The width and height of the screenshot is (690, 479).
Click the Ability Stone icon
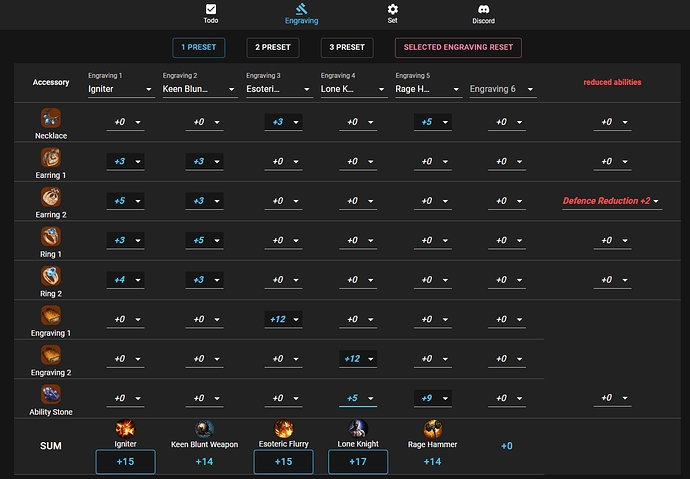click(51, 394)
